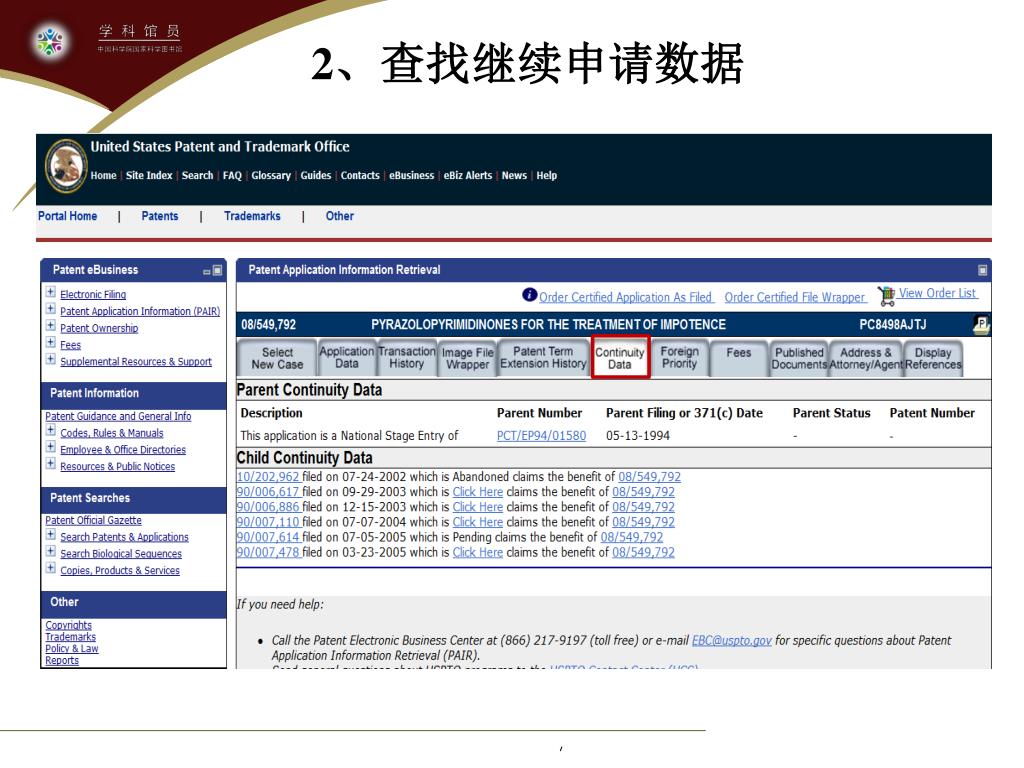
Task: Click the Click Here link for 90/006,886
Action: (x=478, y=507)
